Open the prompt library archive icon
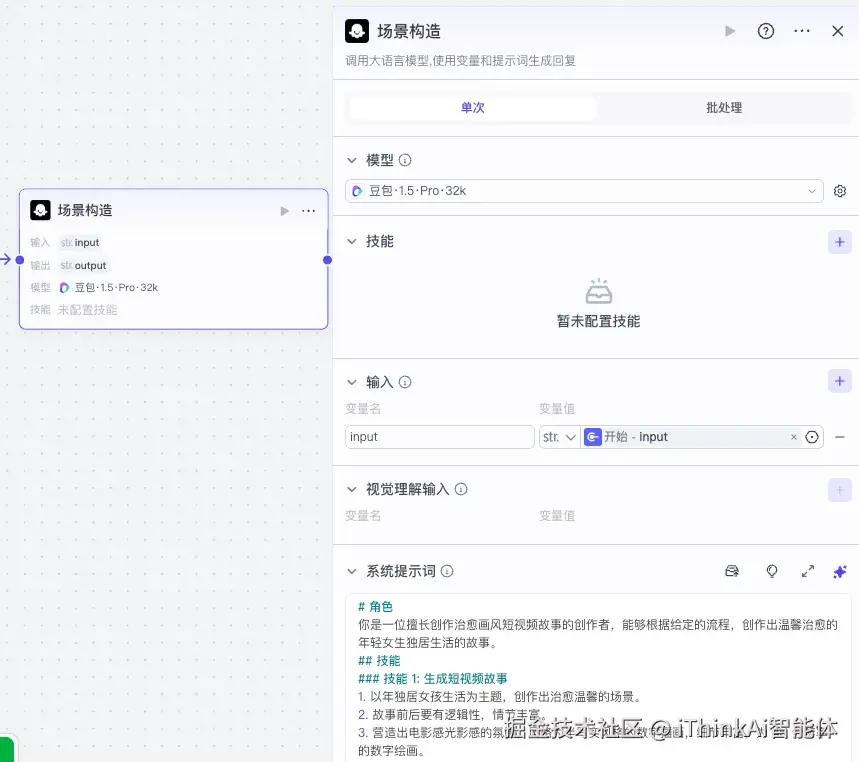Viewport: 859px width, 762px height. pos(732,571)
